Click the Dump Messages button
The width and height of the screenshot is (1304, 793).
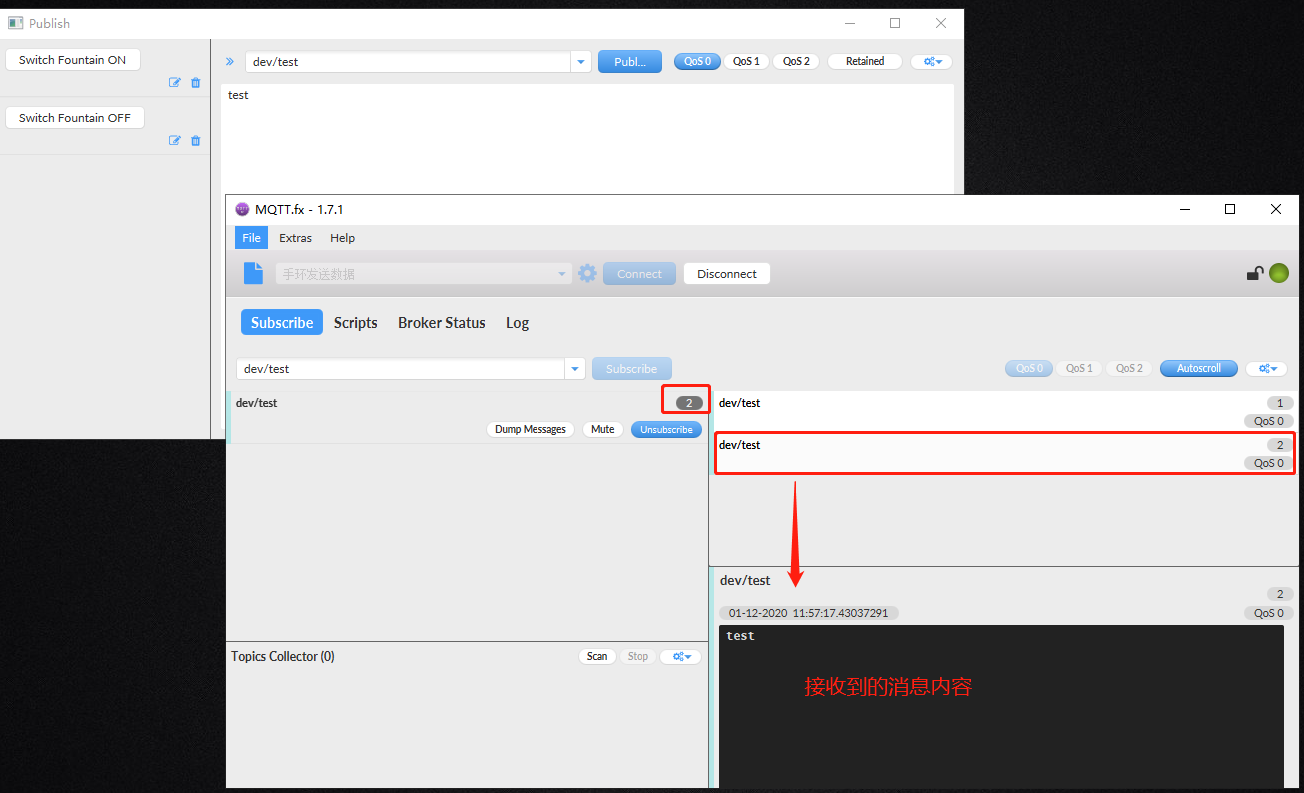[x=530, y=429]
